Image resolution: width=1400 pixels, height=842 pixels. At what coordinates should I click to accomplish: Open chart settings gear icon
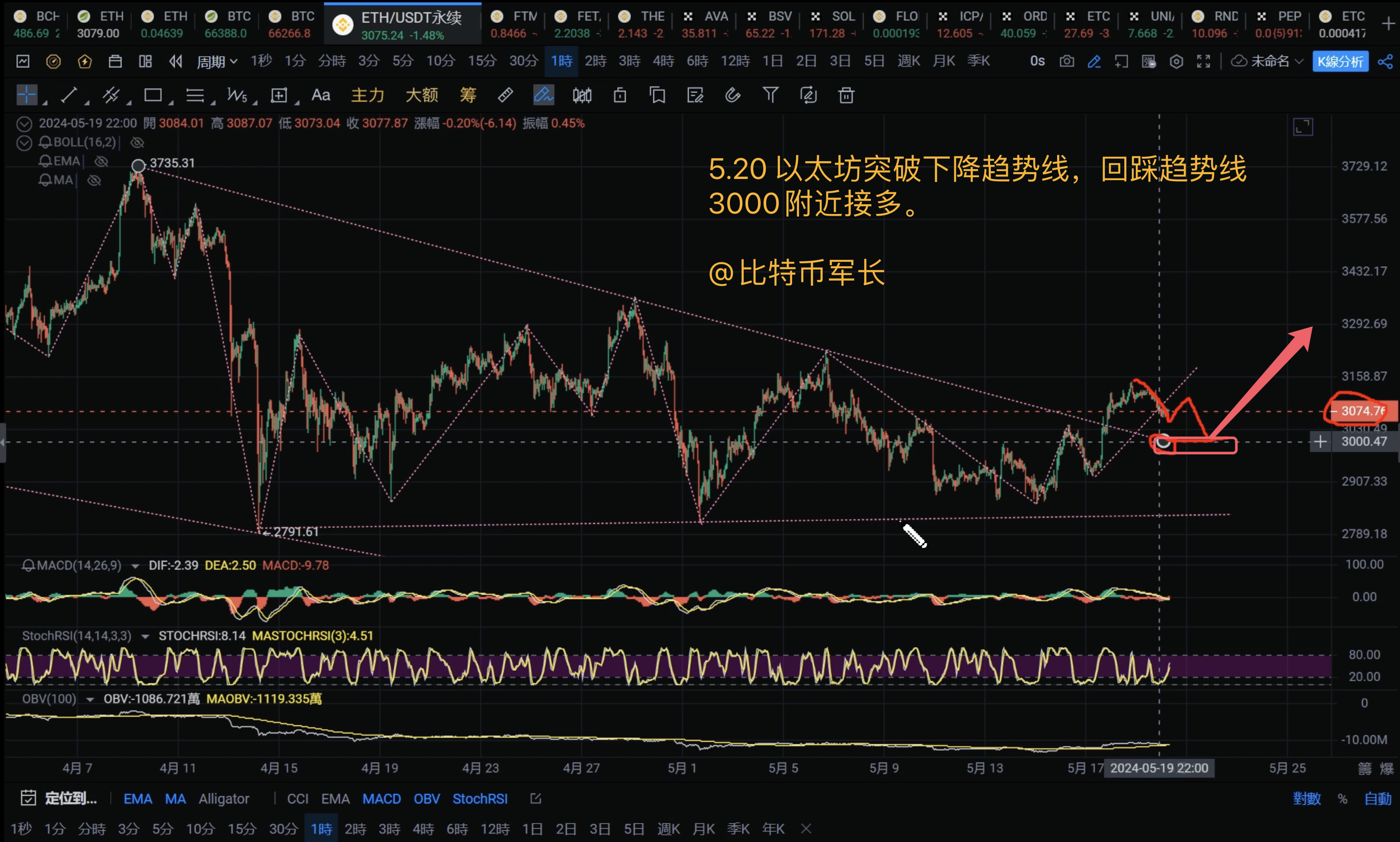click(1176, 61)
